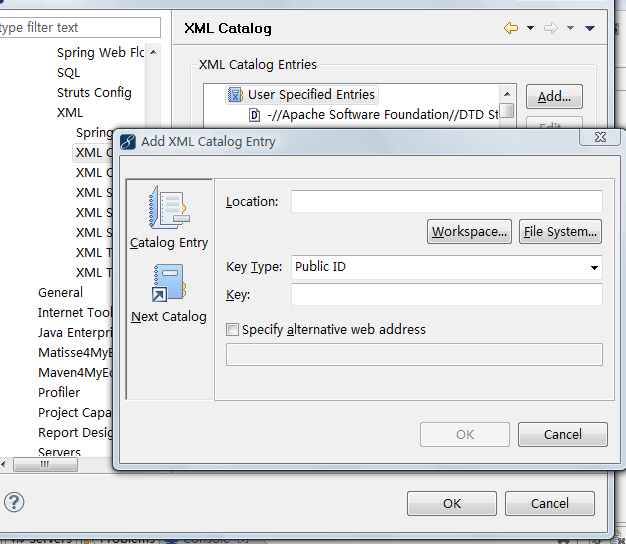Open forward history dropdown arrow
626x544 pixels.
571,28
